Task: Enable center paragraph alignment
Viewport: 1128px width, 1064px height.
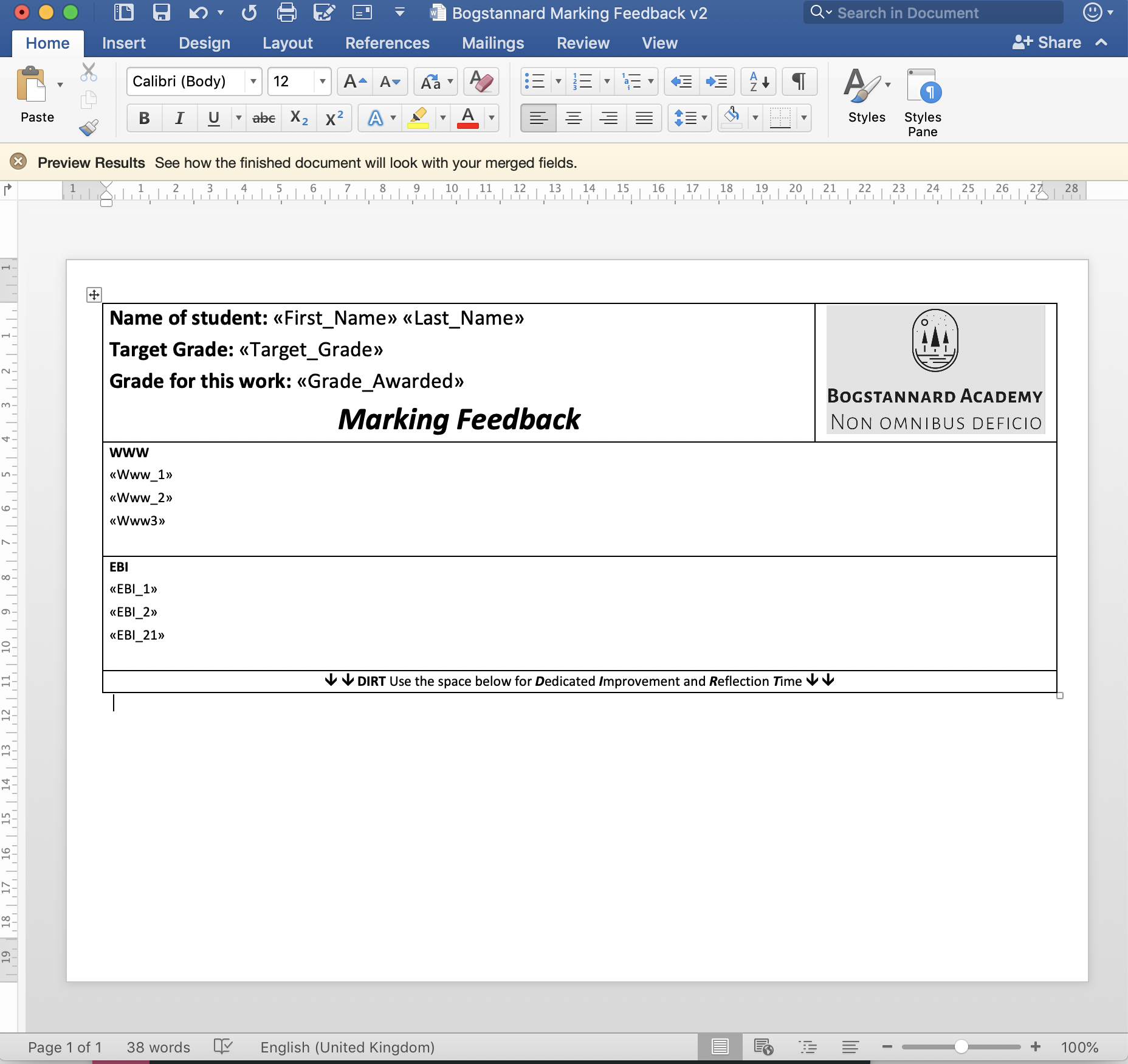Action: 574,118
